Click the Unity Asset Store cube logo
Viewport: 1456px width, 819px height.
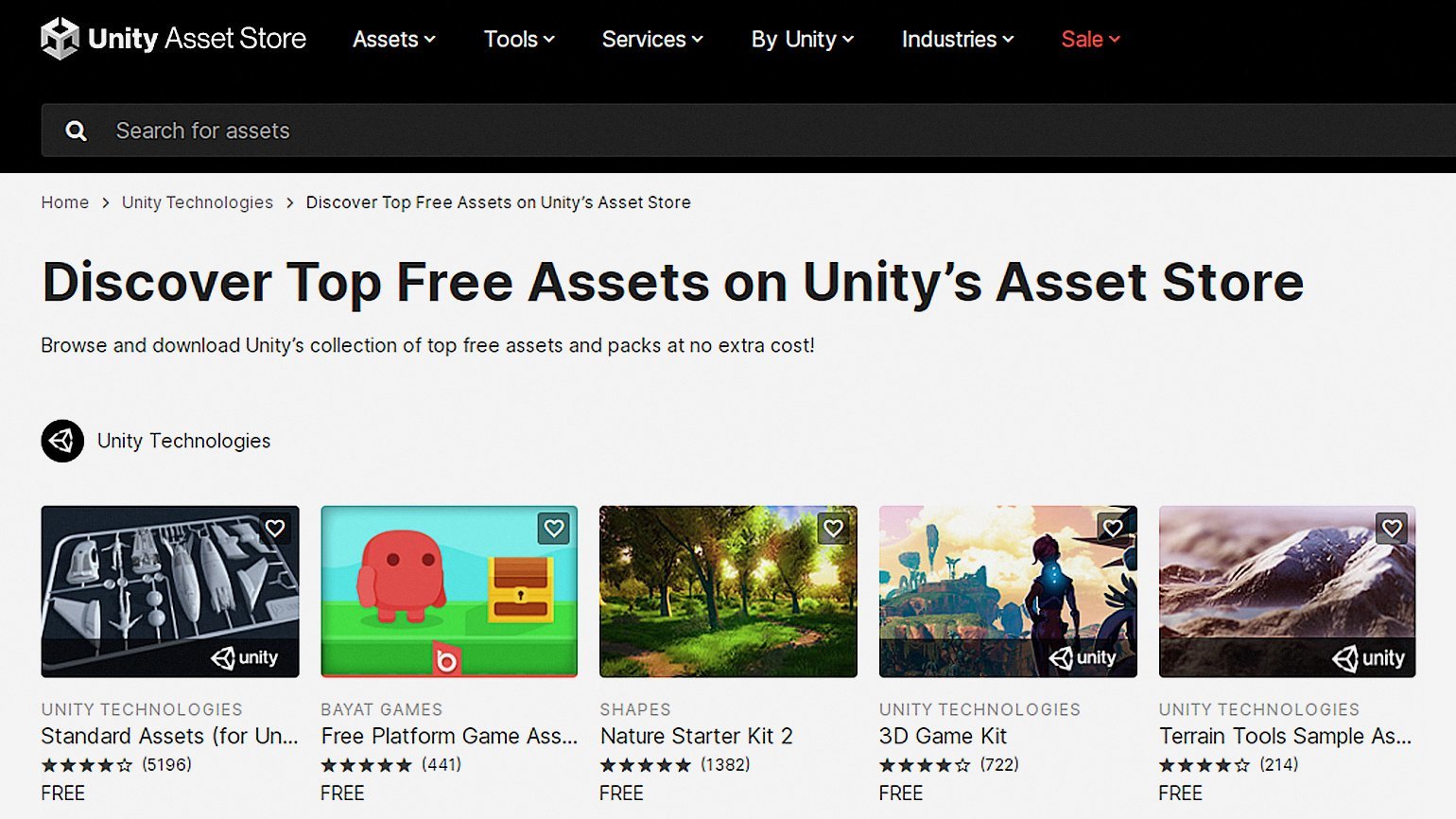pyautogui.click(x=60, y=39)
